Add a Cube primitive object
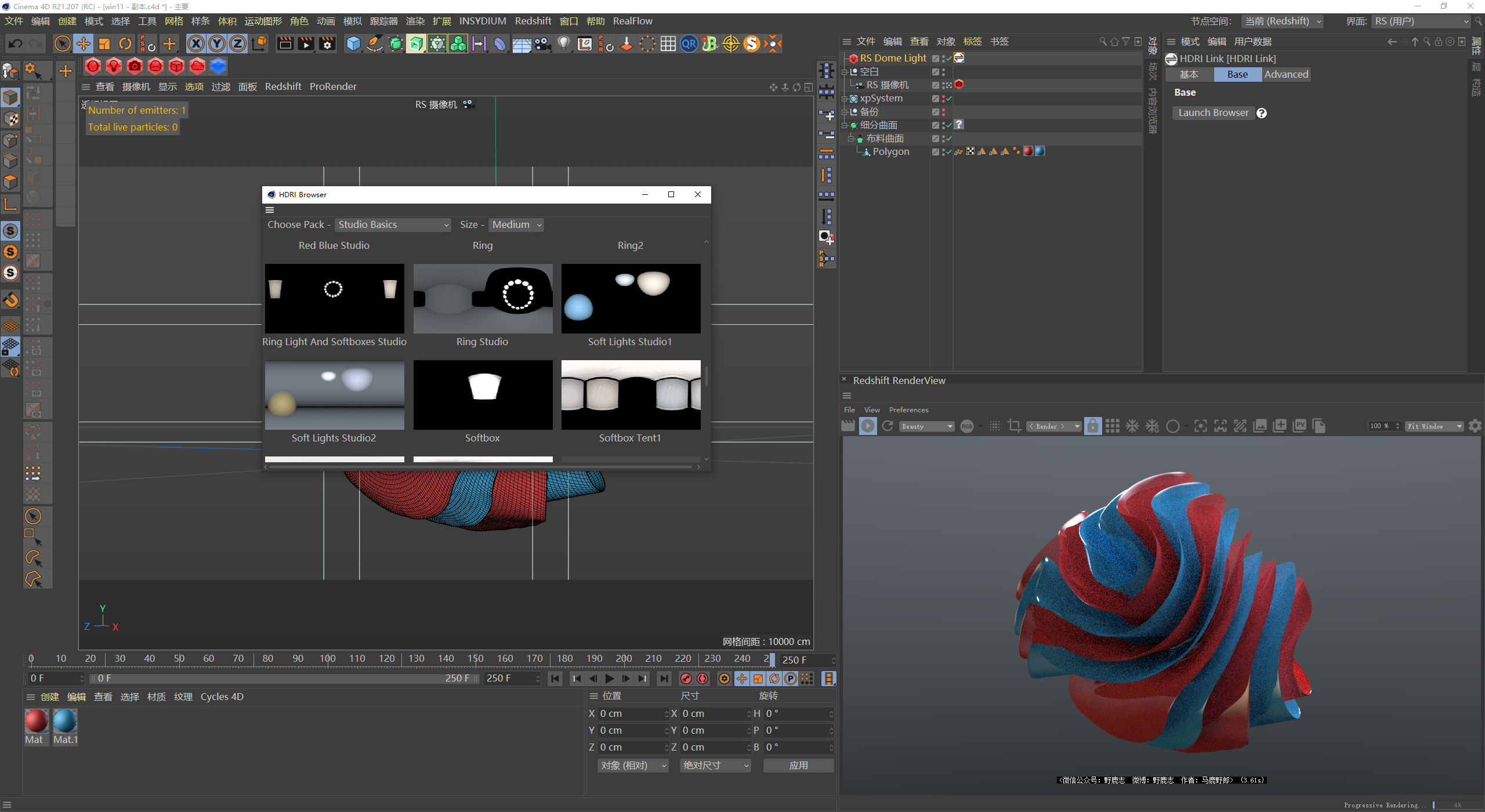Viewport: 1485px width, 812px height. 353,43
